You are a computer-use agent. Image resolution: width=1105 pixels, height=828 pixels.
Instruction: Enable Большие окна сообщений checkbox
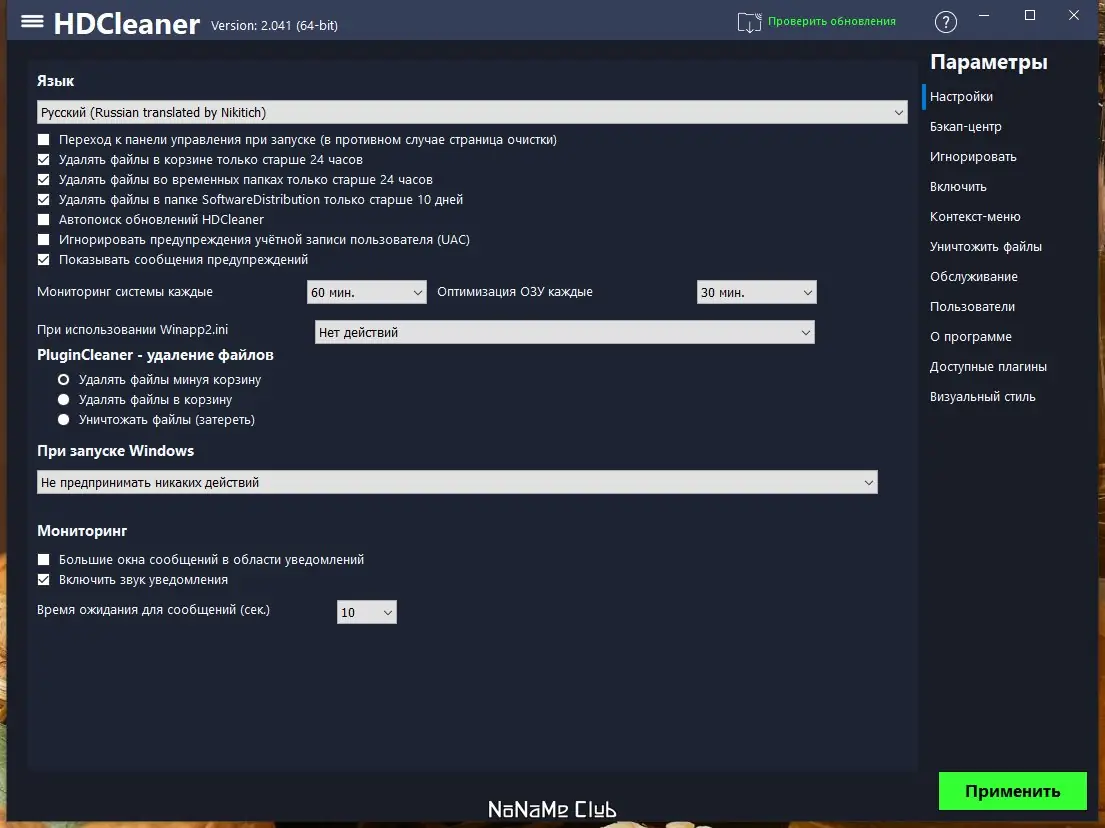(x=44, y=560)
